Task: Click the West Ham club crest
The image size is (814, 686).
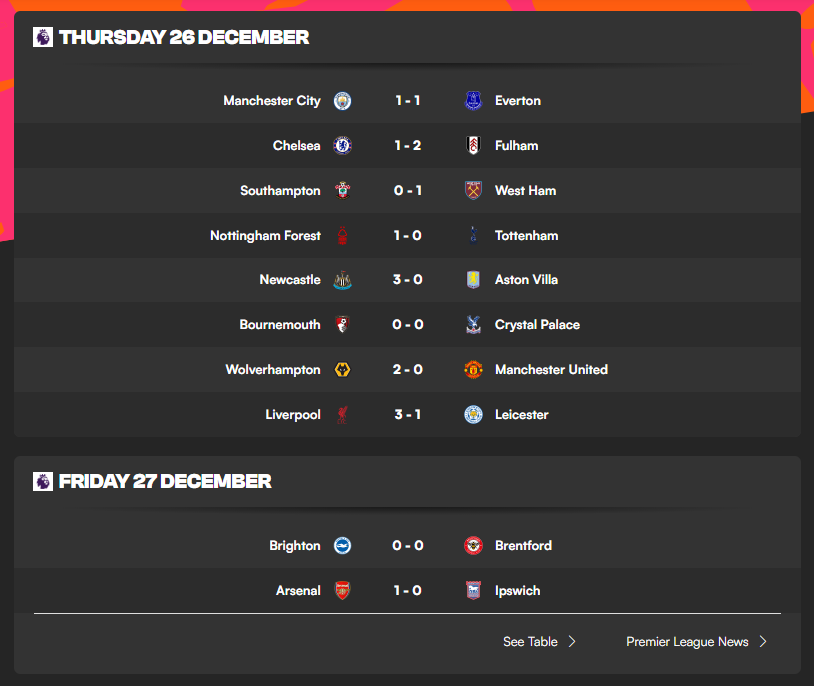Action: pyautogui.click(x=473, y=190)
